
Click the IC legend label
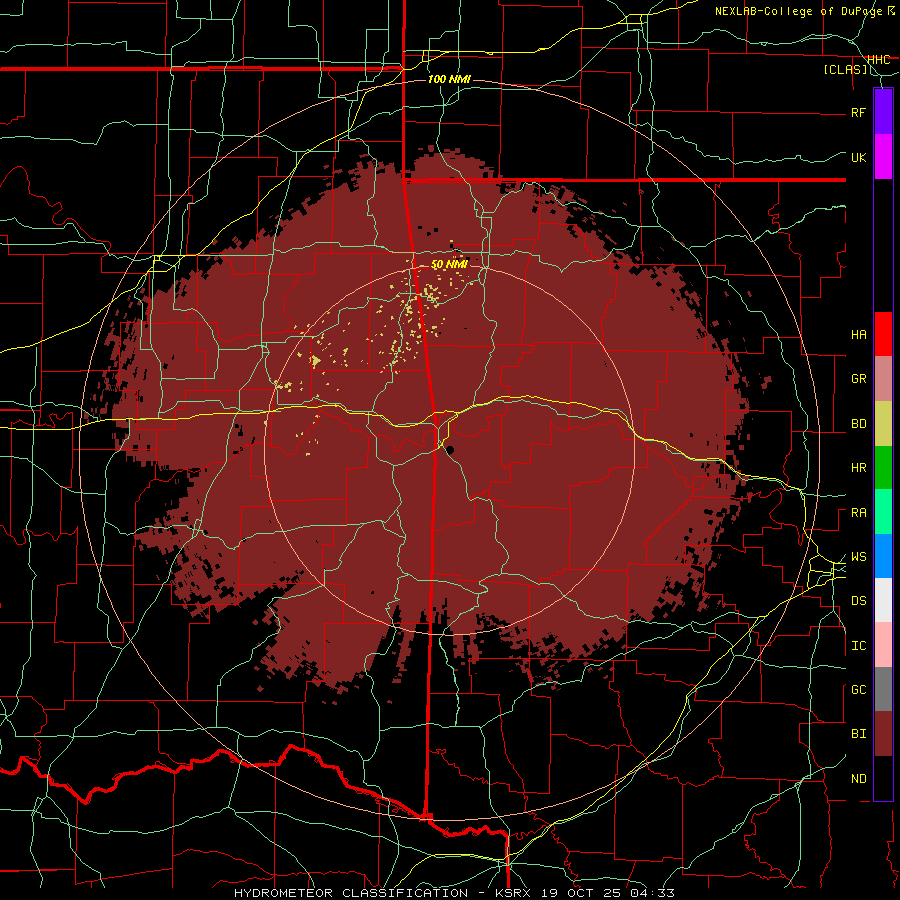coord(858,646)
